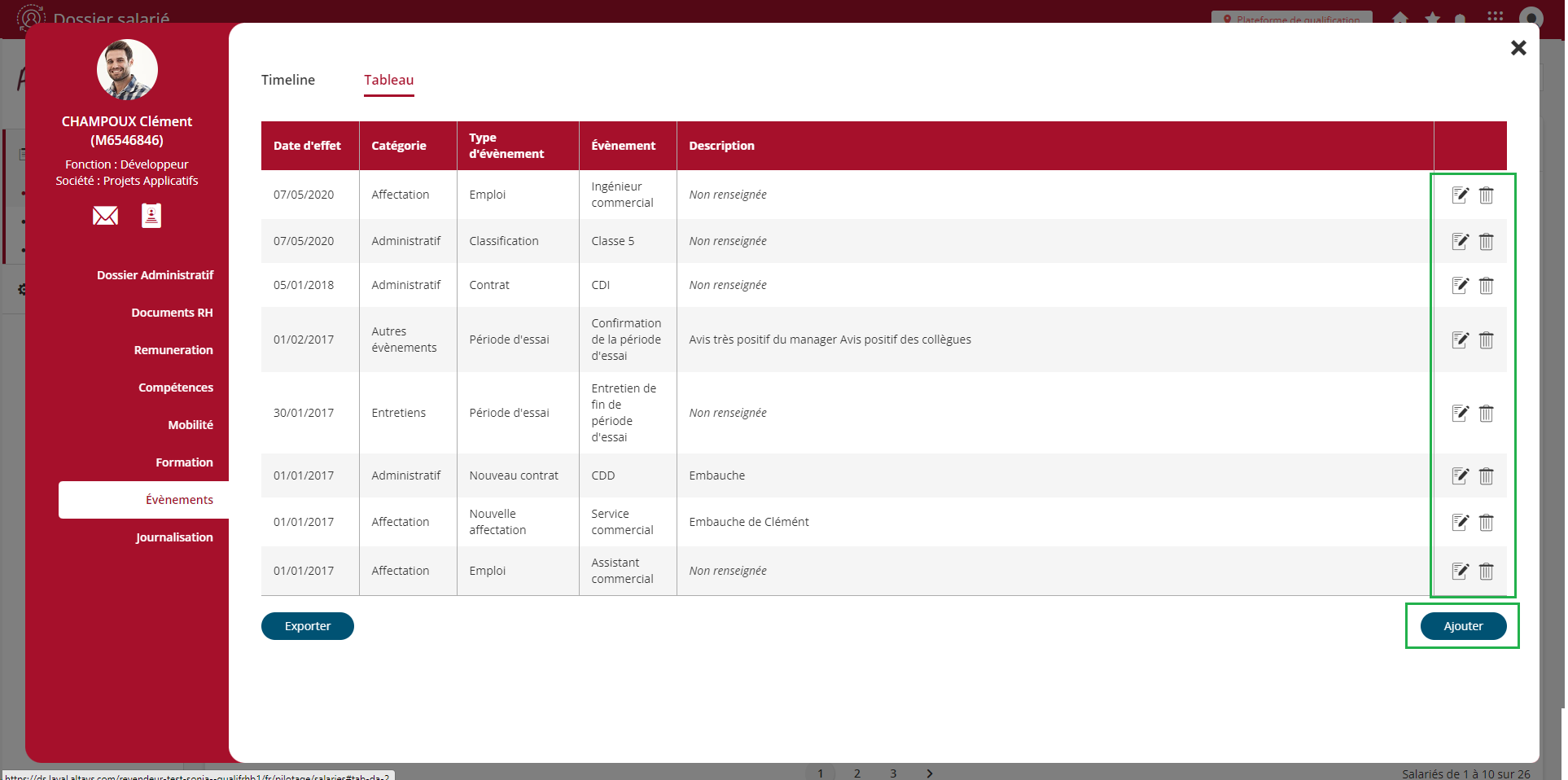1568x780 pixels.
Task: Edit the CDI contract event
Action: tap(1460, 286)
